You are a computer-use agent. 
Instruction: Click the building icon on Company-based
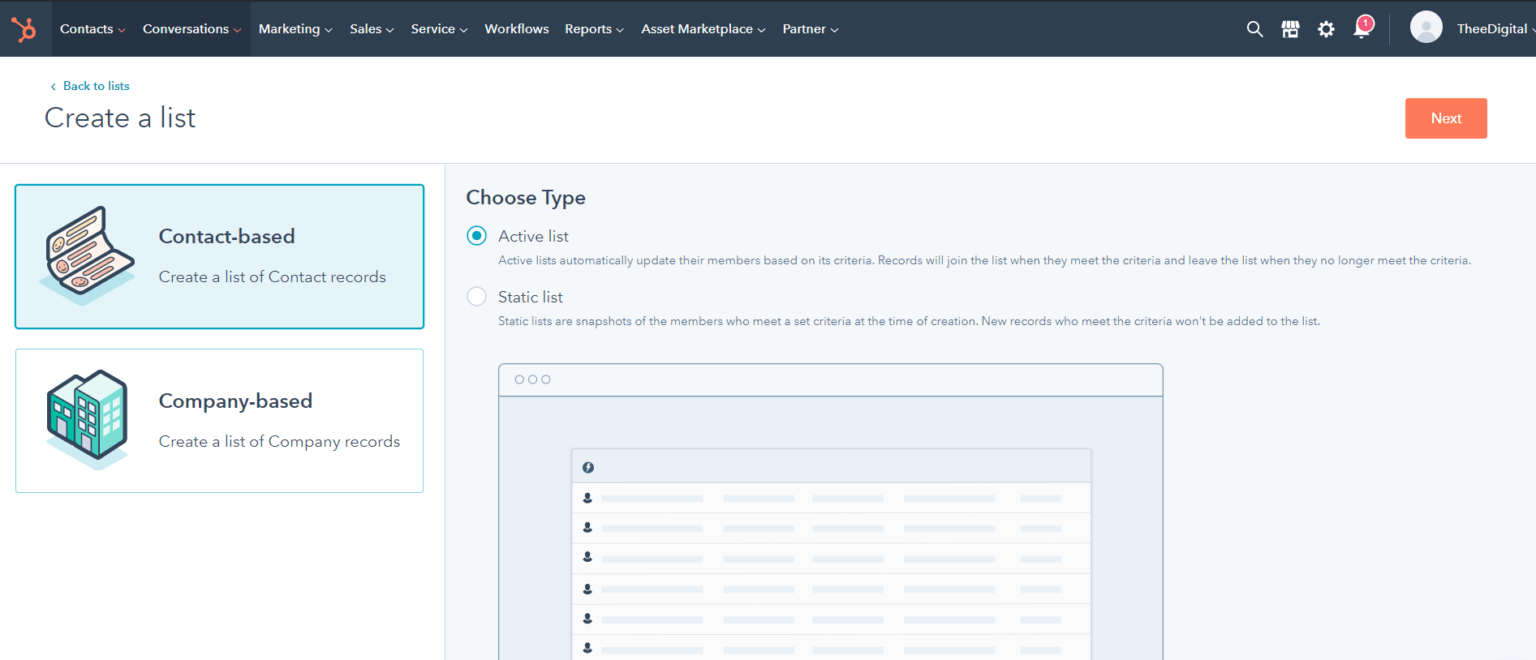[x=88, y=419]
